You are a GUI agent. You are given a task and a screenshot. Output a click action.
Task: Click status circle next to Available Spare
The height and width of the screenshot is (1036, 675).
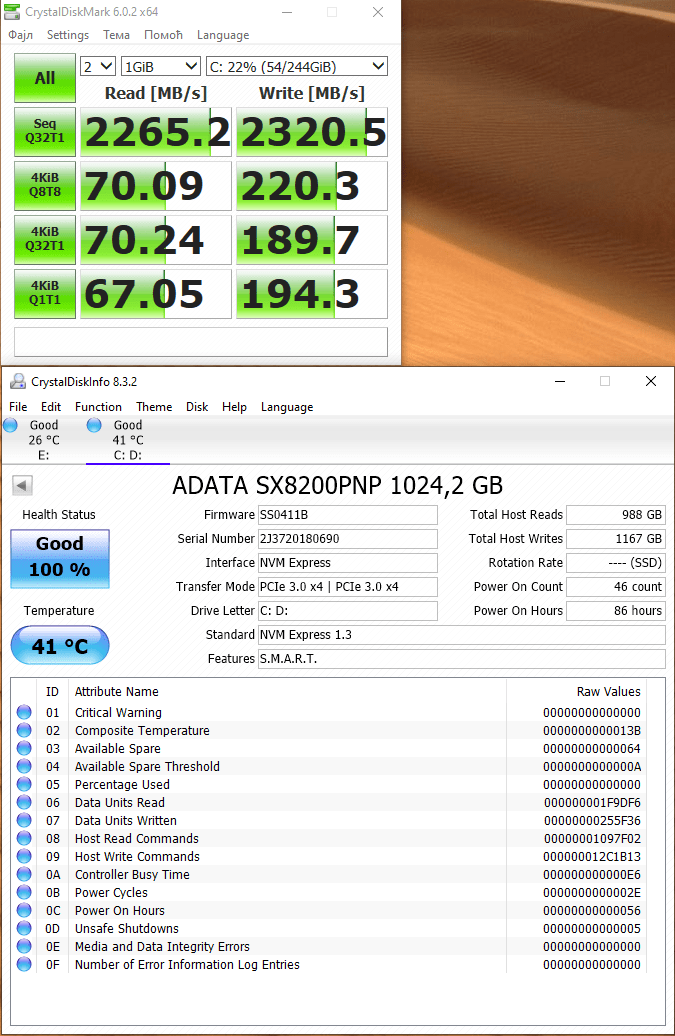tap(24, 748)
